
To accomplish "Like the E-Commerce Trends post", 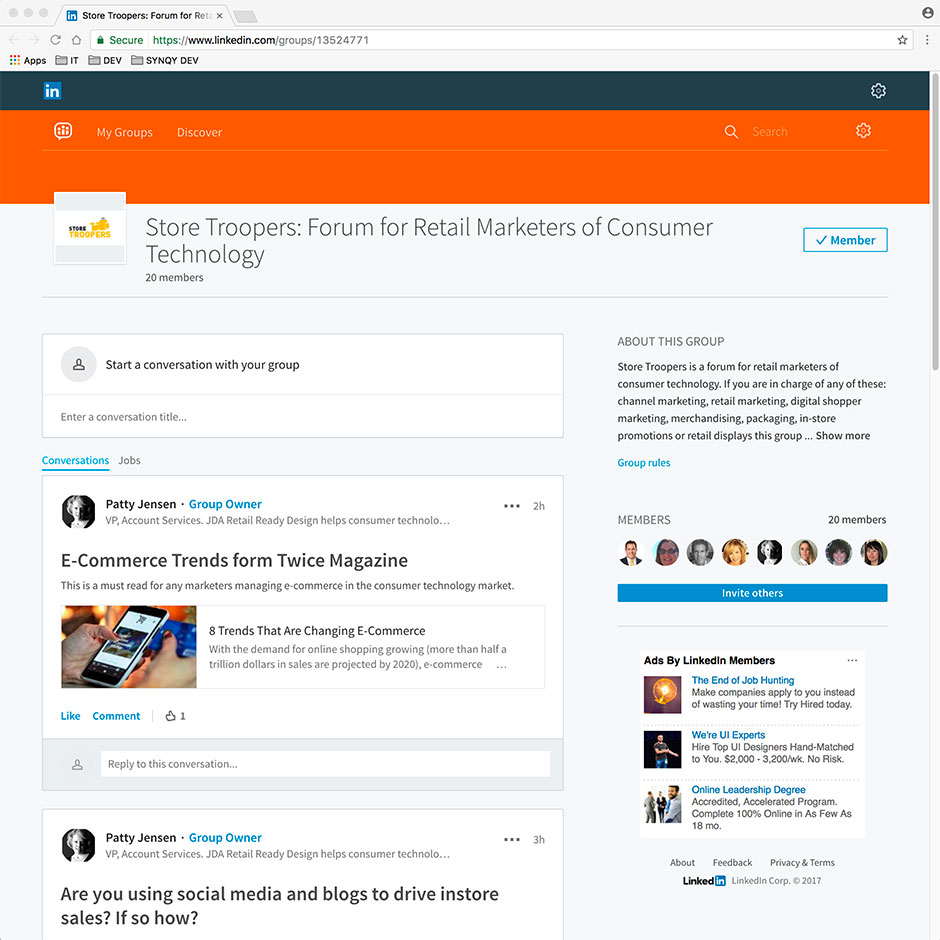I will 70,716.
